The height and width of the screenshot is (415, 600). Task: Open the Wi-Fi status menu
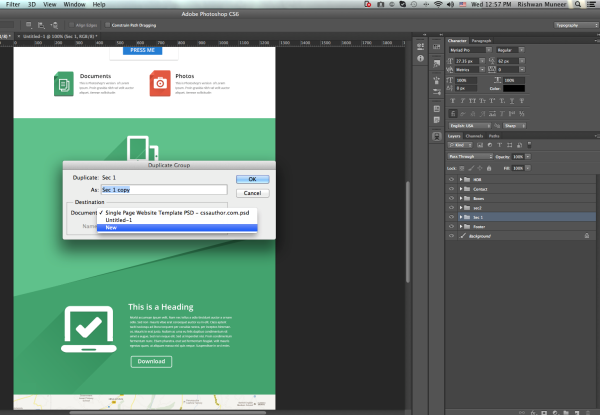click(438, 4)
